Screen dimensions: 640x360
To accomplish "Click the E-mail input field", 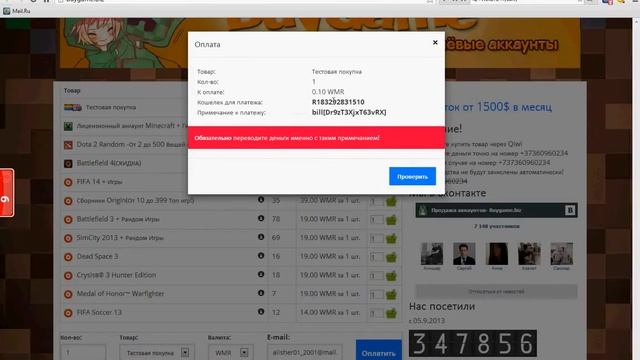I will [x=305, y=352].
